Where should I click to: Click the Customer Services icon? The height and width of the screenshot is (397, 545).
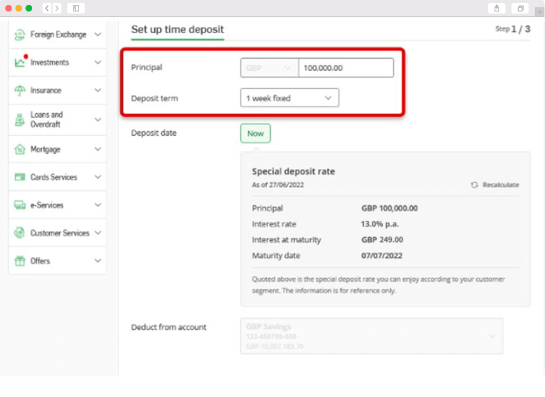click(20, 233)
